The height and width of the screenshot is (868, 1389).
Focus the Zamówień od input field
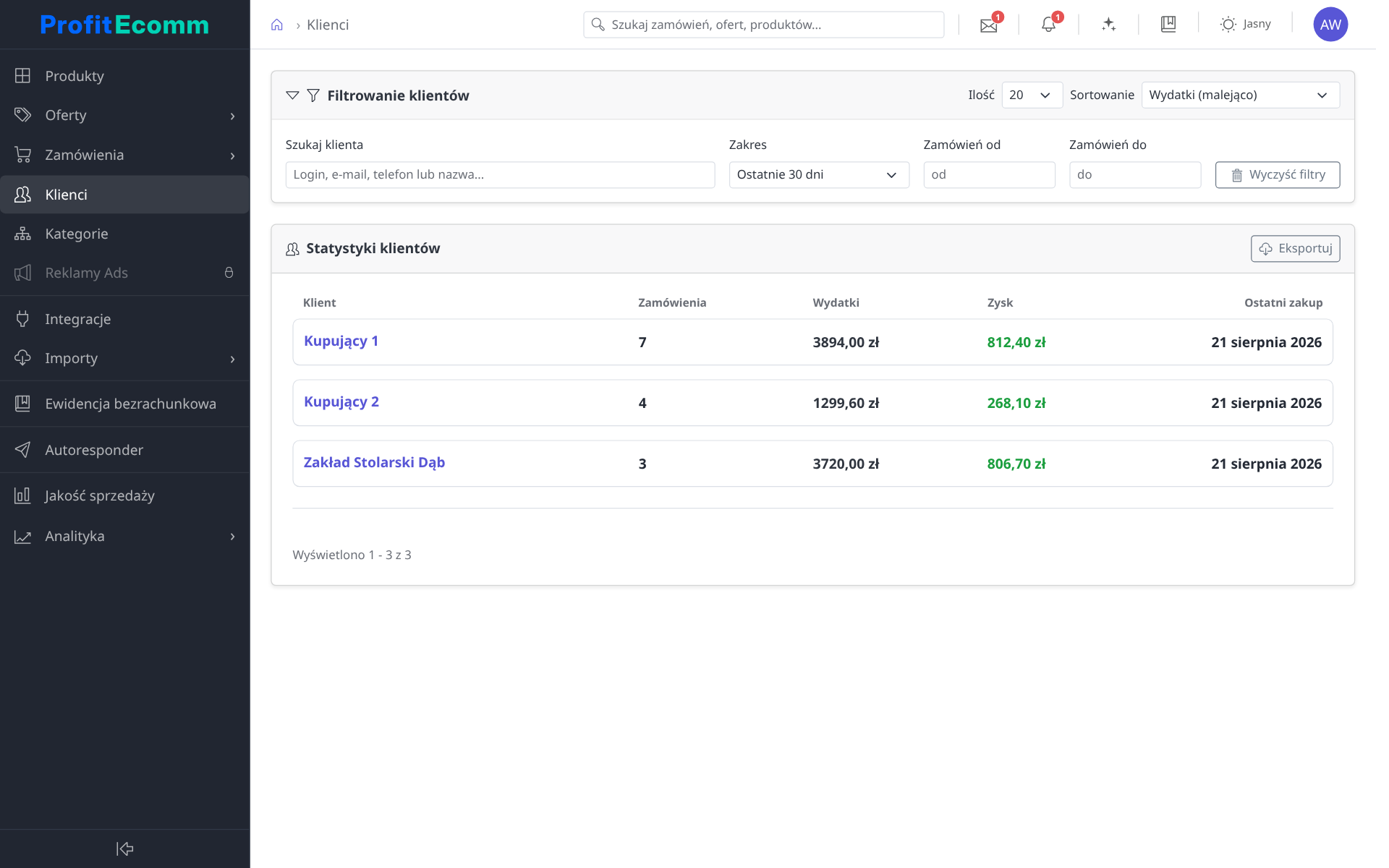(x=989, y=175)
